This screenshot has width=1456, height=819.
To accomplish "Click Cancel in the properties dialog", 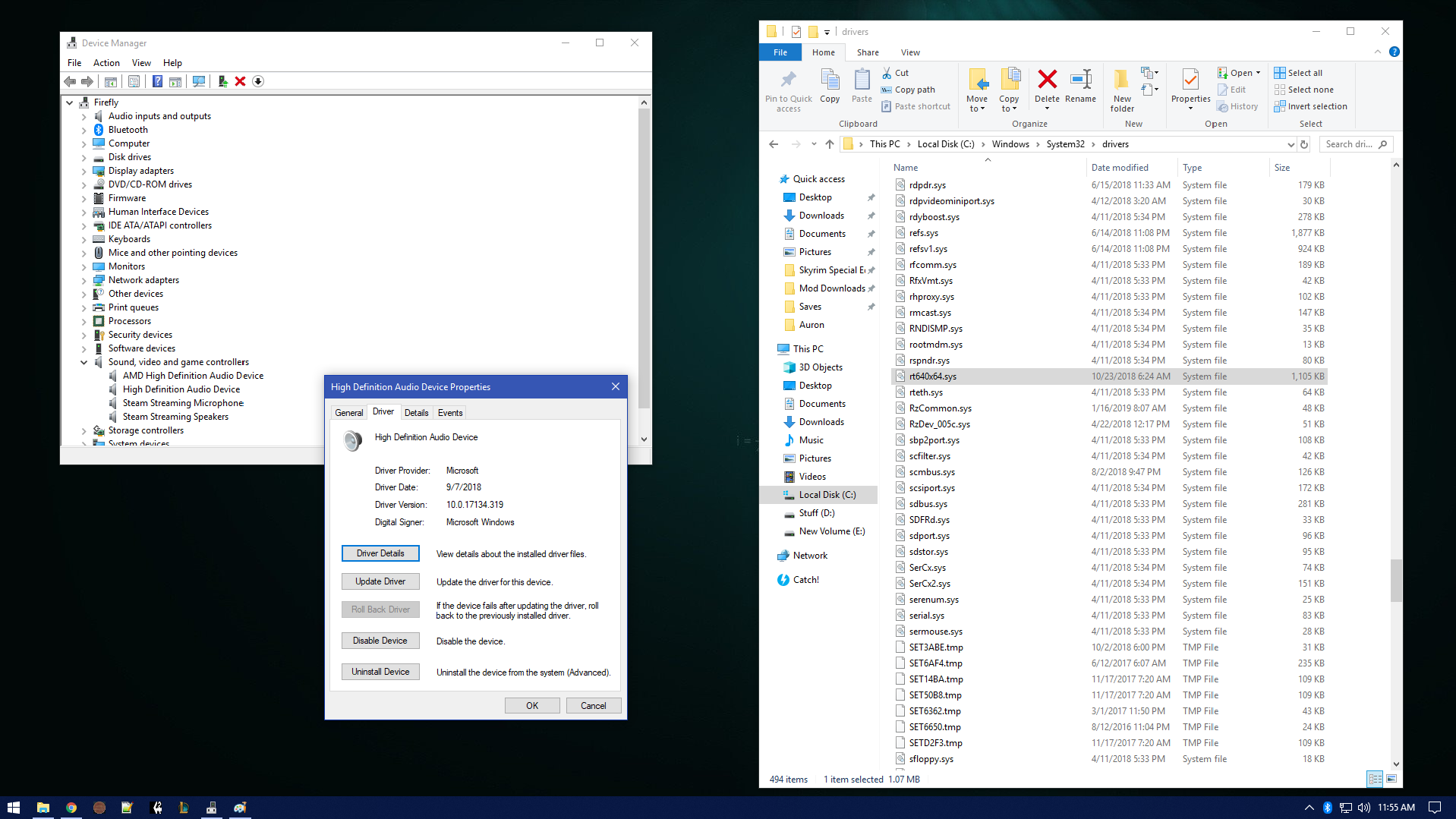I will tap(594, 706).
